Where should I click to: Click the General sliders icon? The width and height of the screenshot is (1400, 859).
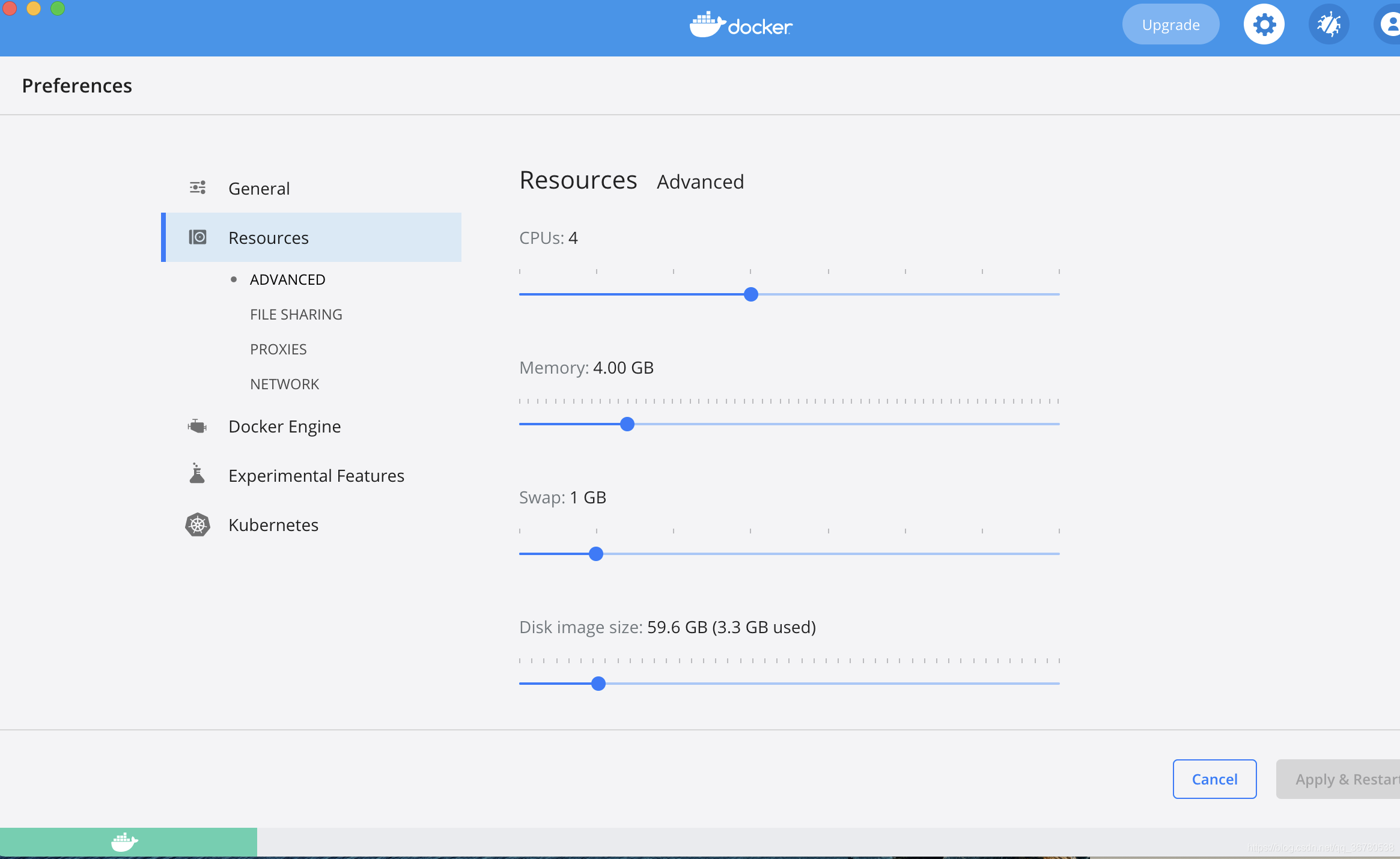pos(198,188)
